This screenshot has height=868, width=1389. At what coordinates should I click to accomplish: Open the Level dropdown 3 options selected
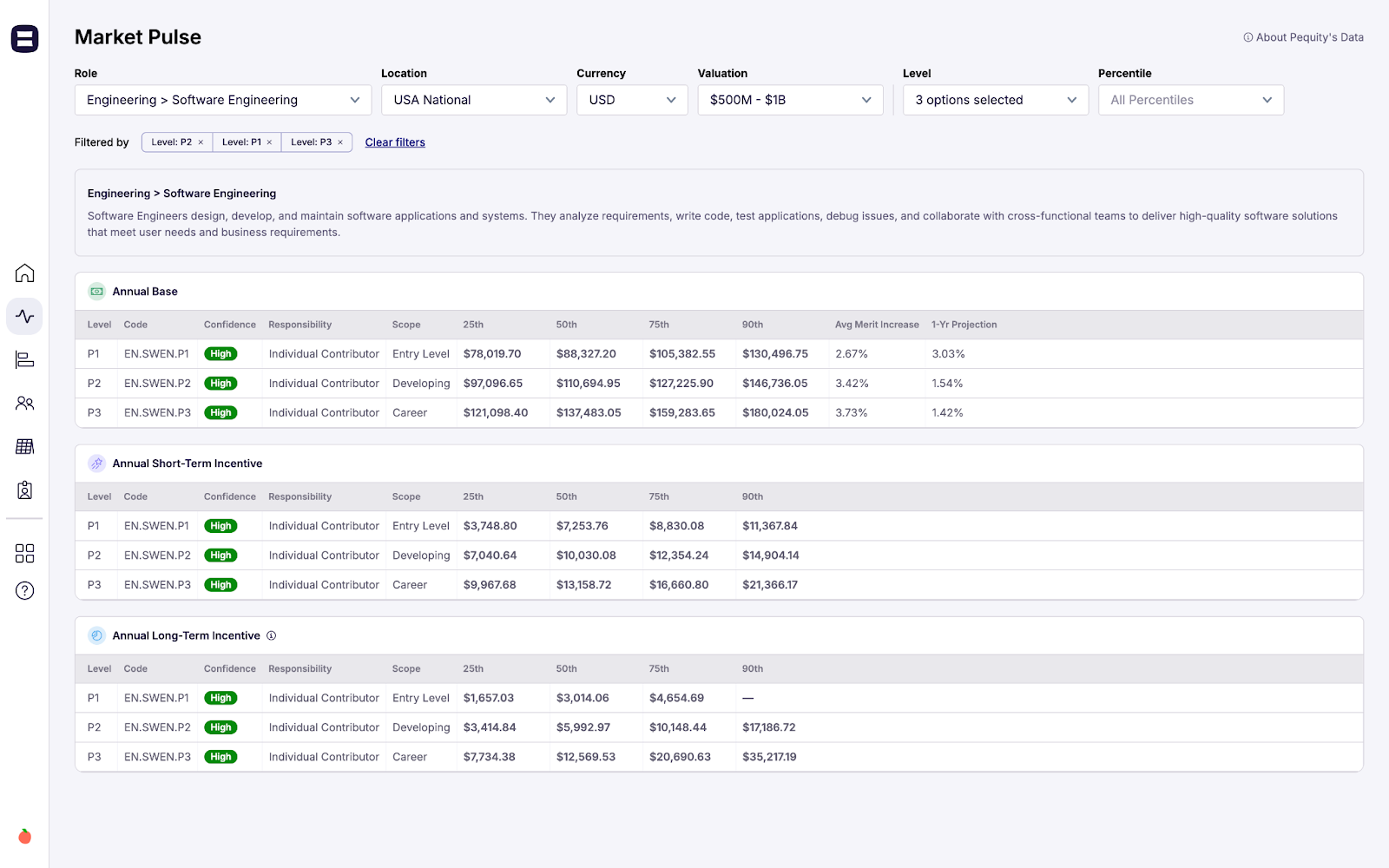[996, 100]
